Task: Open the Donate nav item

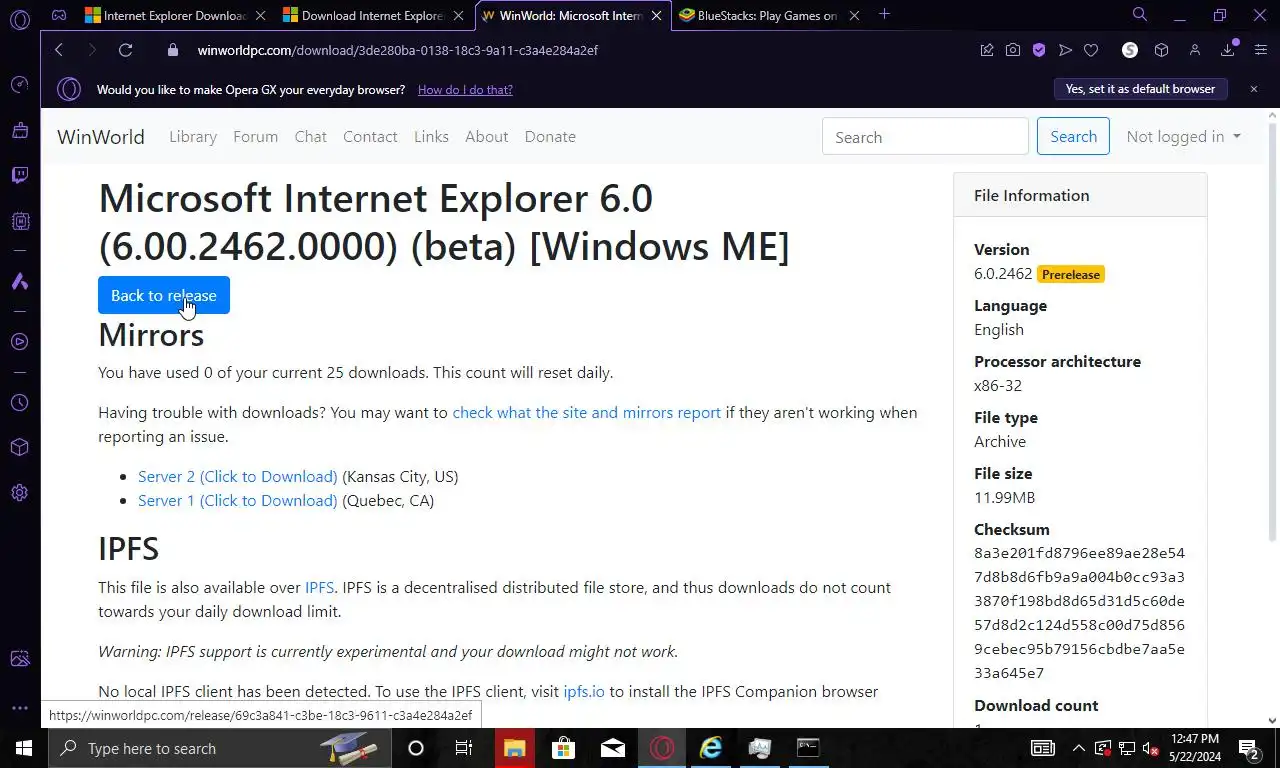Action: click(x=550, y=137)
